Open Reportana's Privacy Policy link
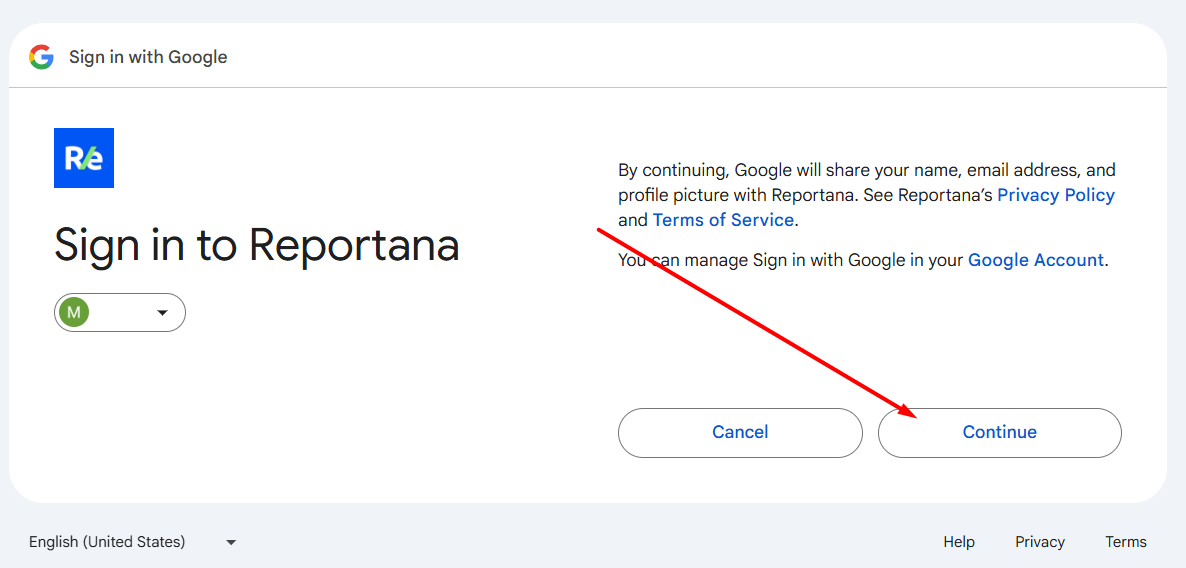Screen dimensions: 1186x568 pyautogui.click(x=1056, y=195)
